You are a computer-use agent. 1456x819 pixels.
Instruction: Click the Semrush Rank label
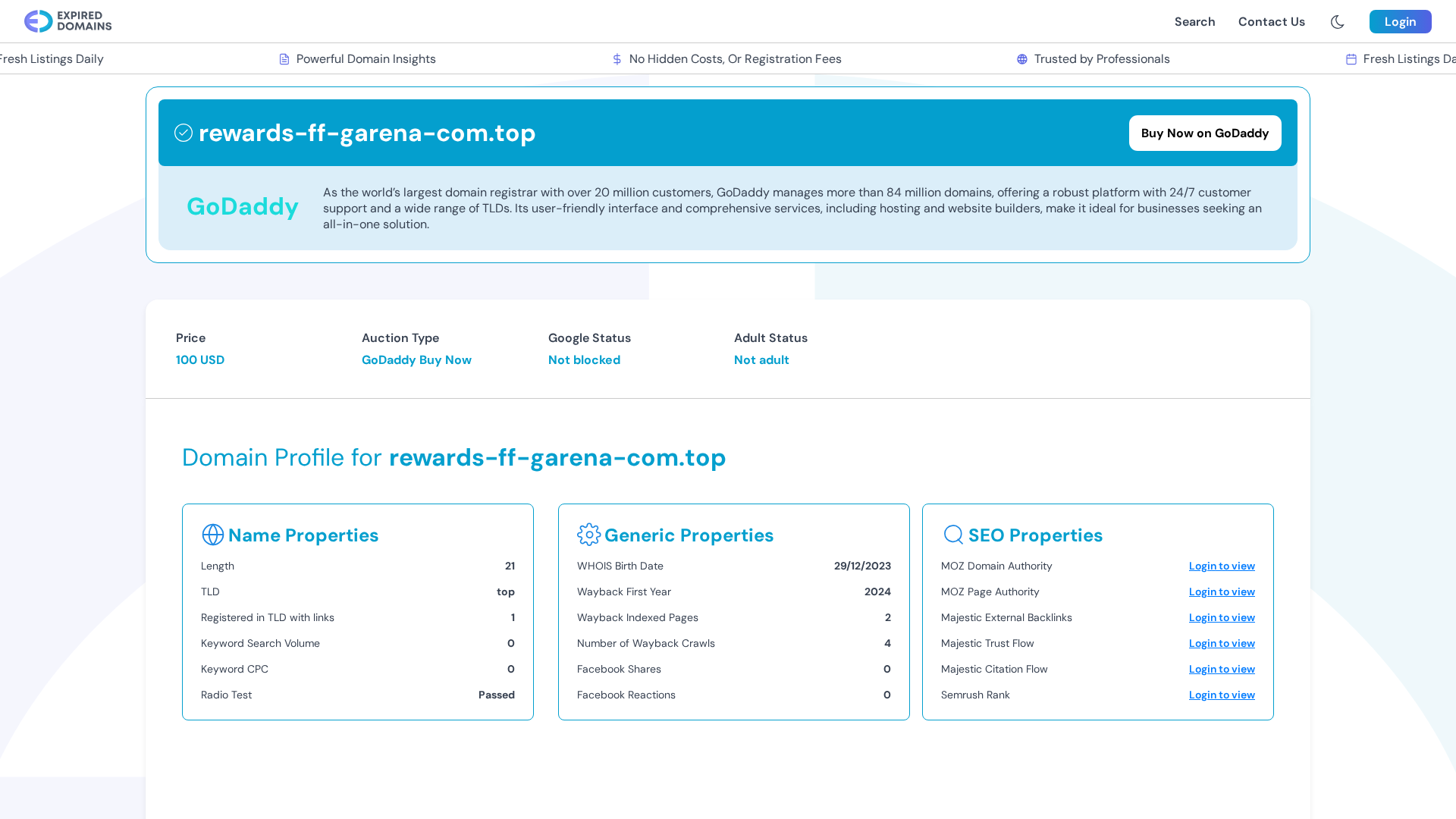pos(975,695)
